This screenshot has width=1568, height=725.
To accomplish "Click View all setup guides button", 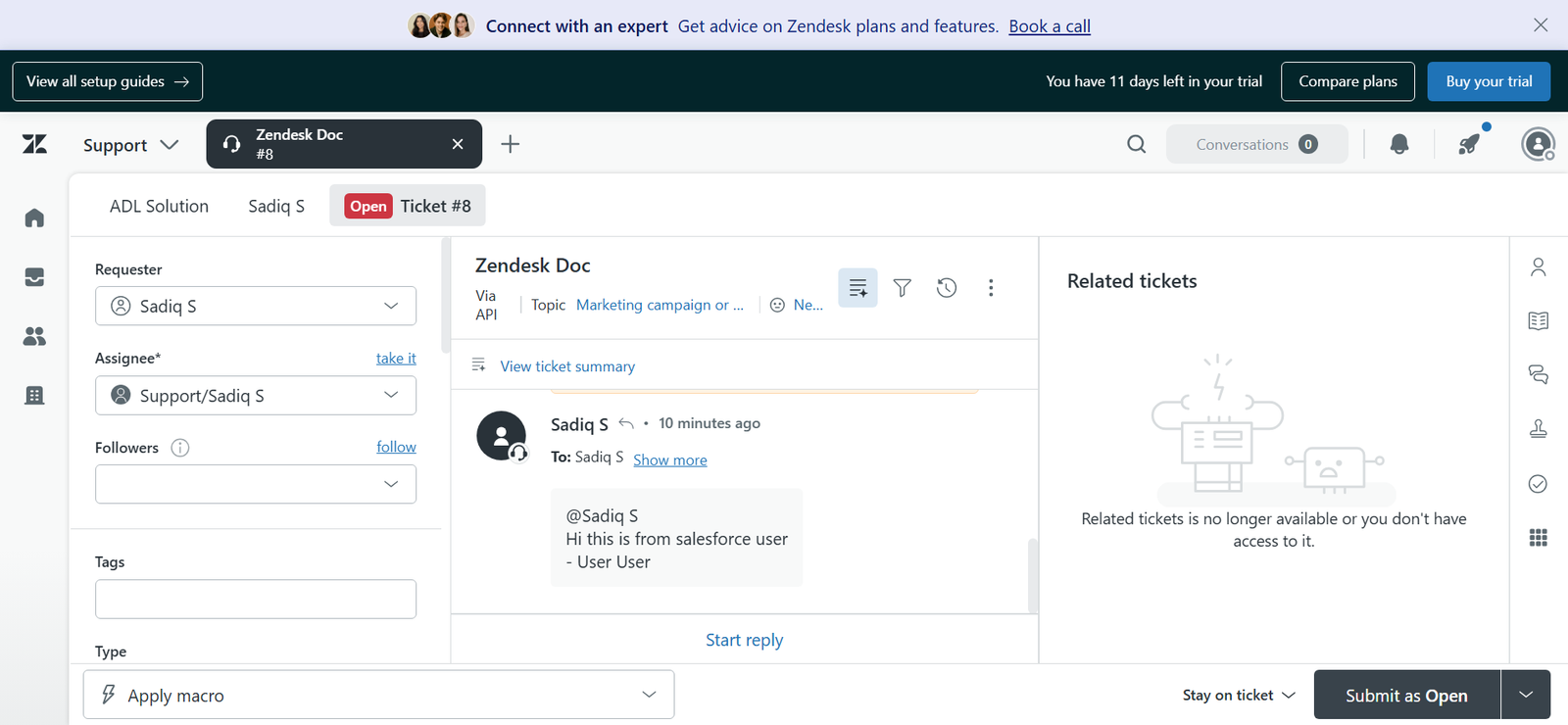I will coord(108,81).
